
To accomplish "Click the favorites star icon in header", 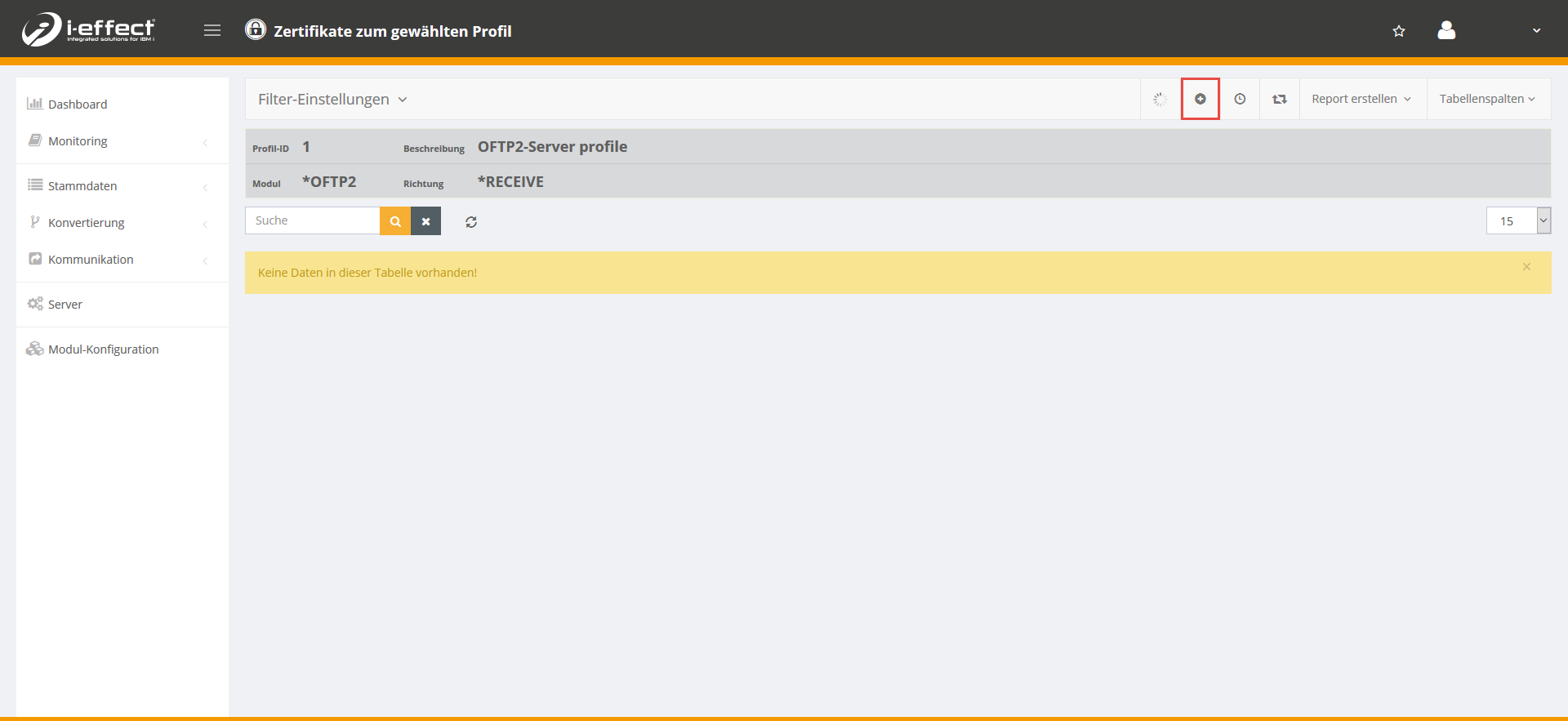I will pos(1399,31).
